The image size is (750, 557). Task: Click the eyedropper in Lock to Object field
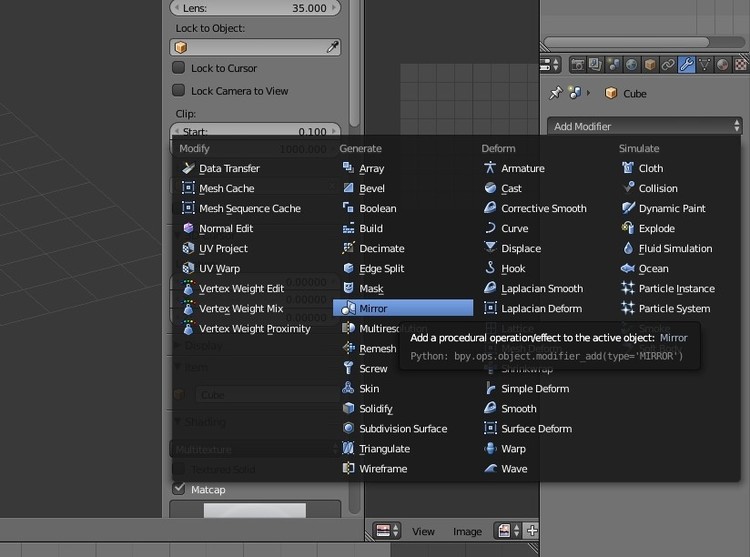click(x=333, y=47)
